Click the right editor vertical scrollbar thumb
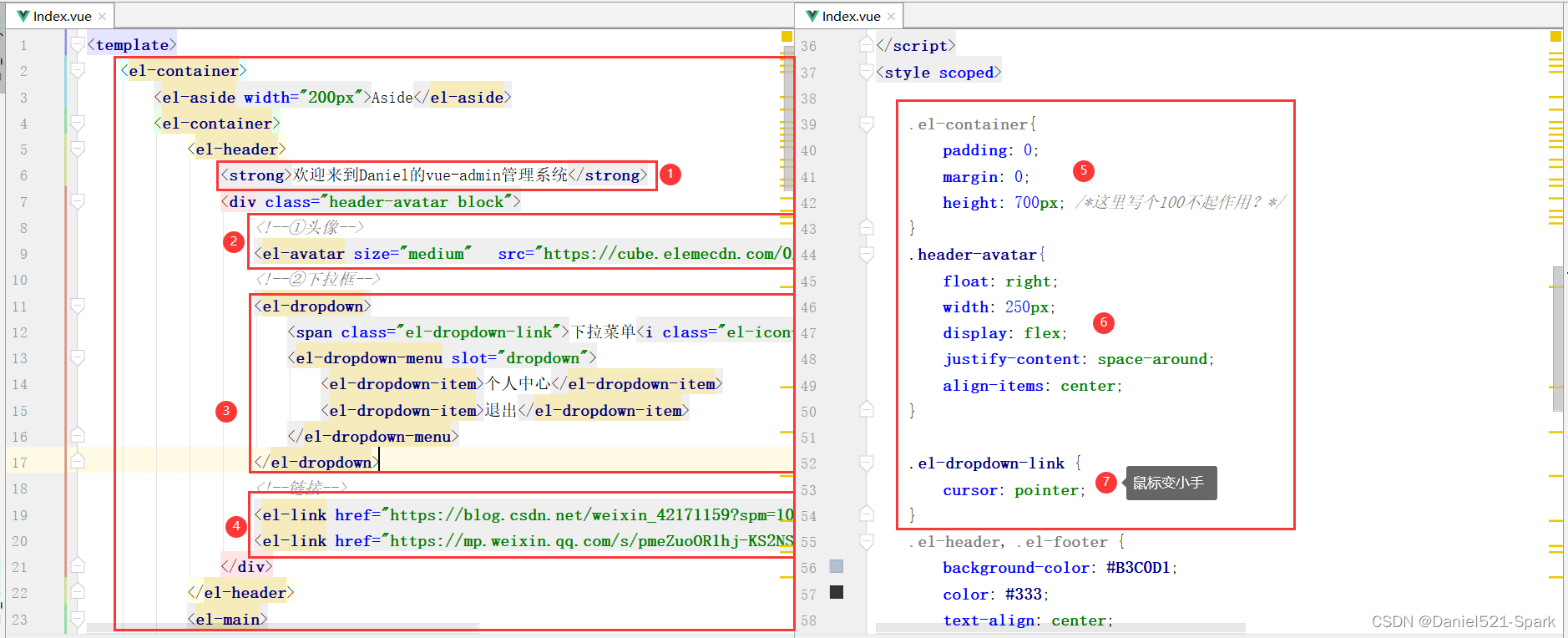The width and height of the screenshot is (1568, 638). point(1557,339)
